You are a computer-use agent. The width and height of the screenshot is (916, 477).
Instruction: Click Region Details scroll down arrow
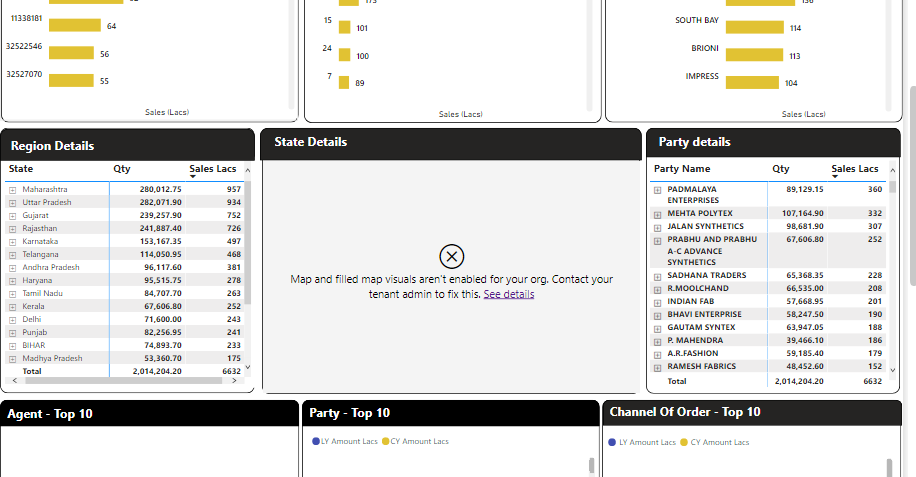pos(248,367)
